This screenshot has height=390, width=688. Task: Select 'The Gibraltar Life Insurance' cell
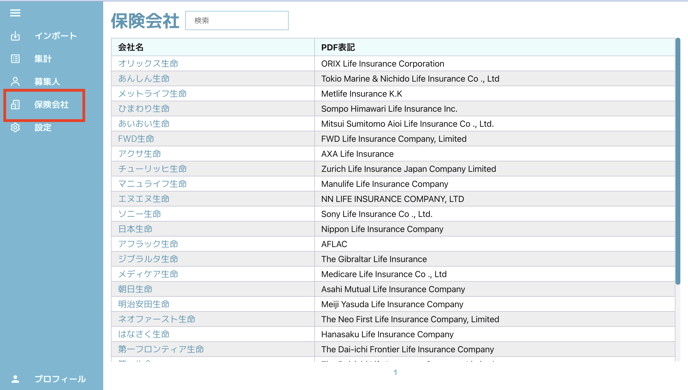click(494, 259)
